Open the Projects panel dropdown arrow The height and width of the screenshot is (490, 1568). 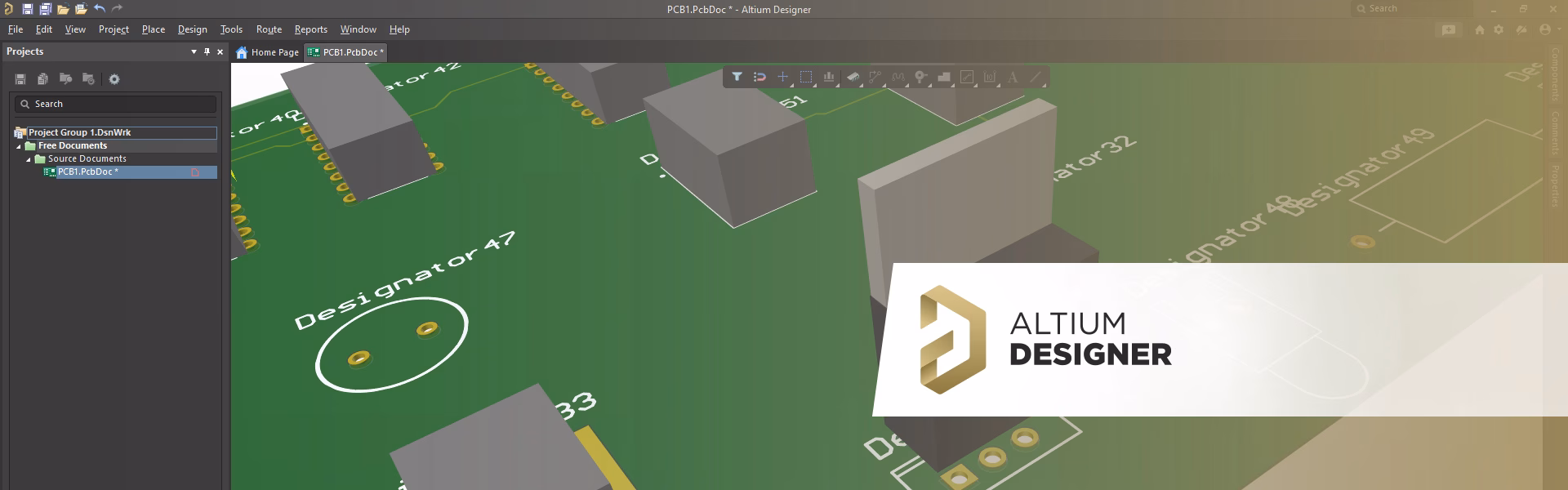(x=194, y=51)
